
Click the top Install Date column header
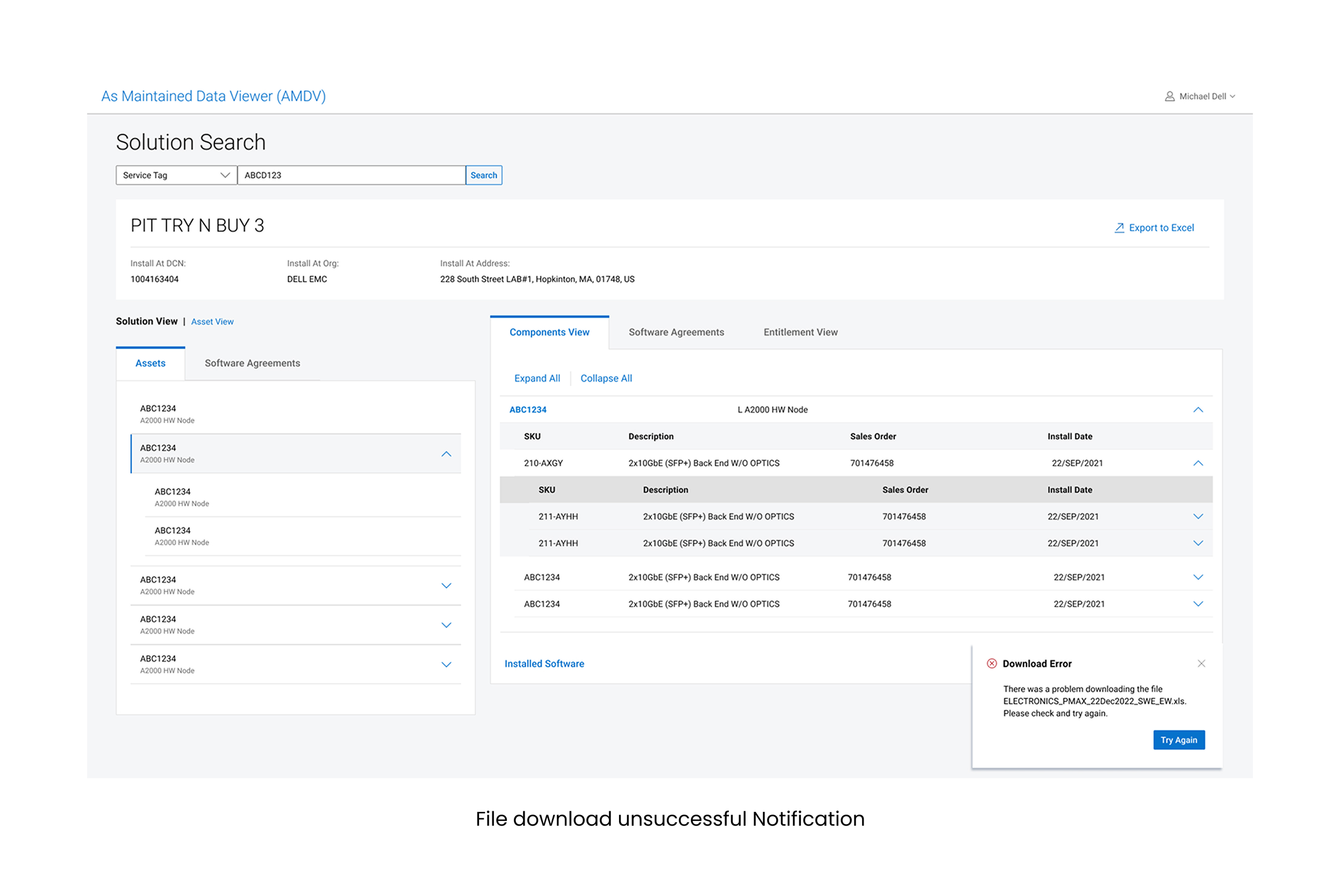[1070, 436]
